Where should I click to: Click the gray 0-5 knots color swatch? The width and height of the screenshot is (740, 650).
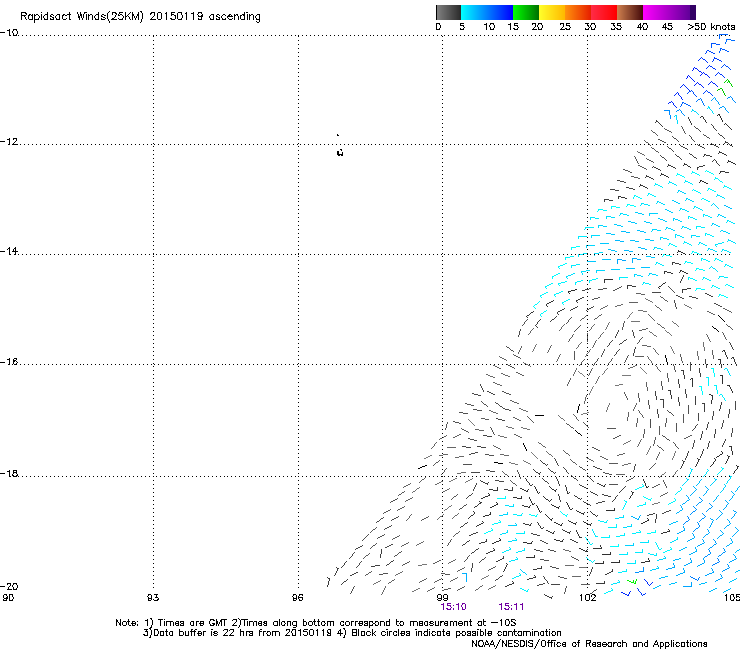click(448, 12)
